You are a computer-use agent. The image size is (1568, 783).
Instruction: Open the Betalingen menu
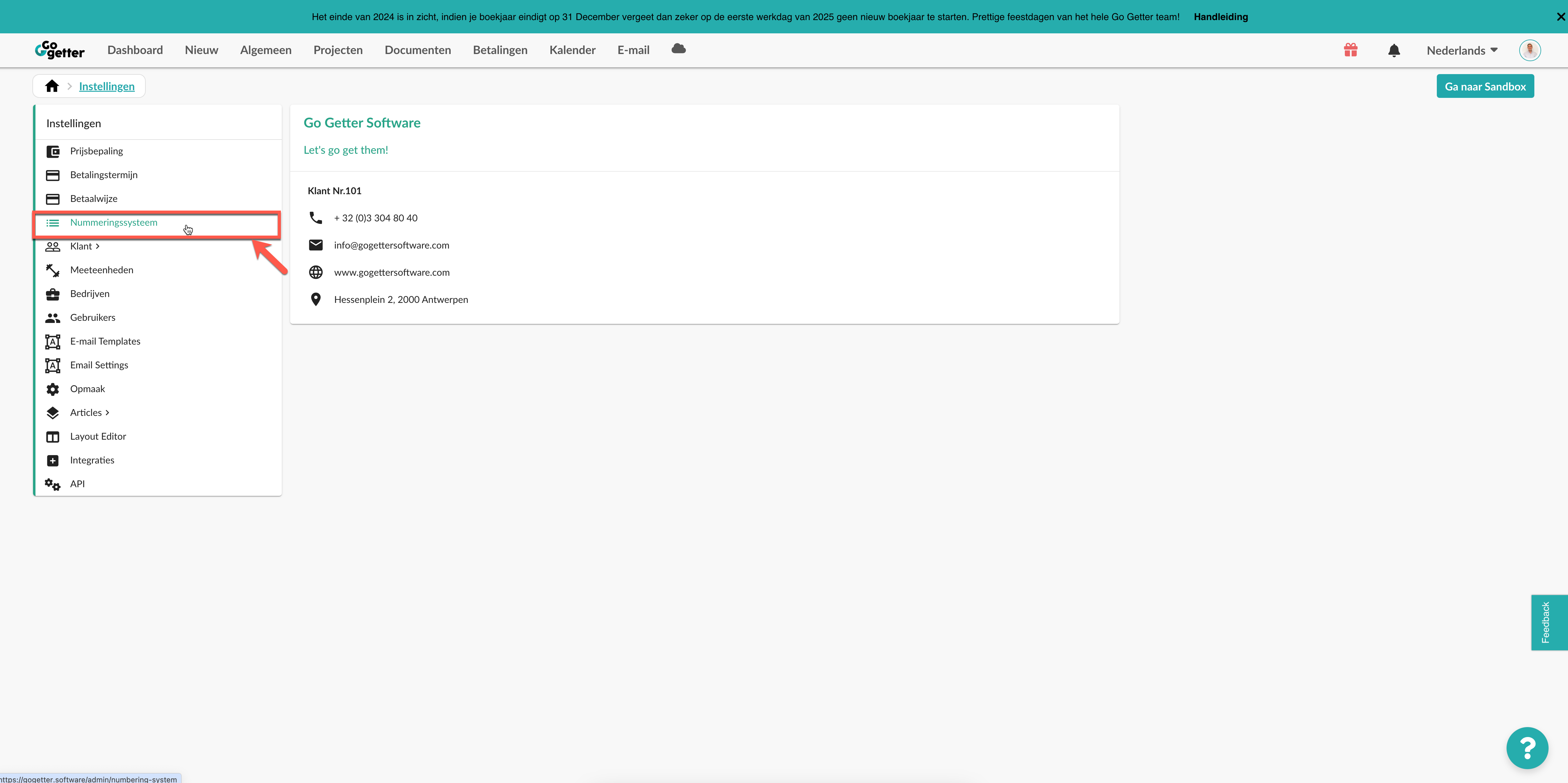coord(500,50)
